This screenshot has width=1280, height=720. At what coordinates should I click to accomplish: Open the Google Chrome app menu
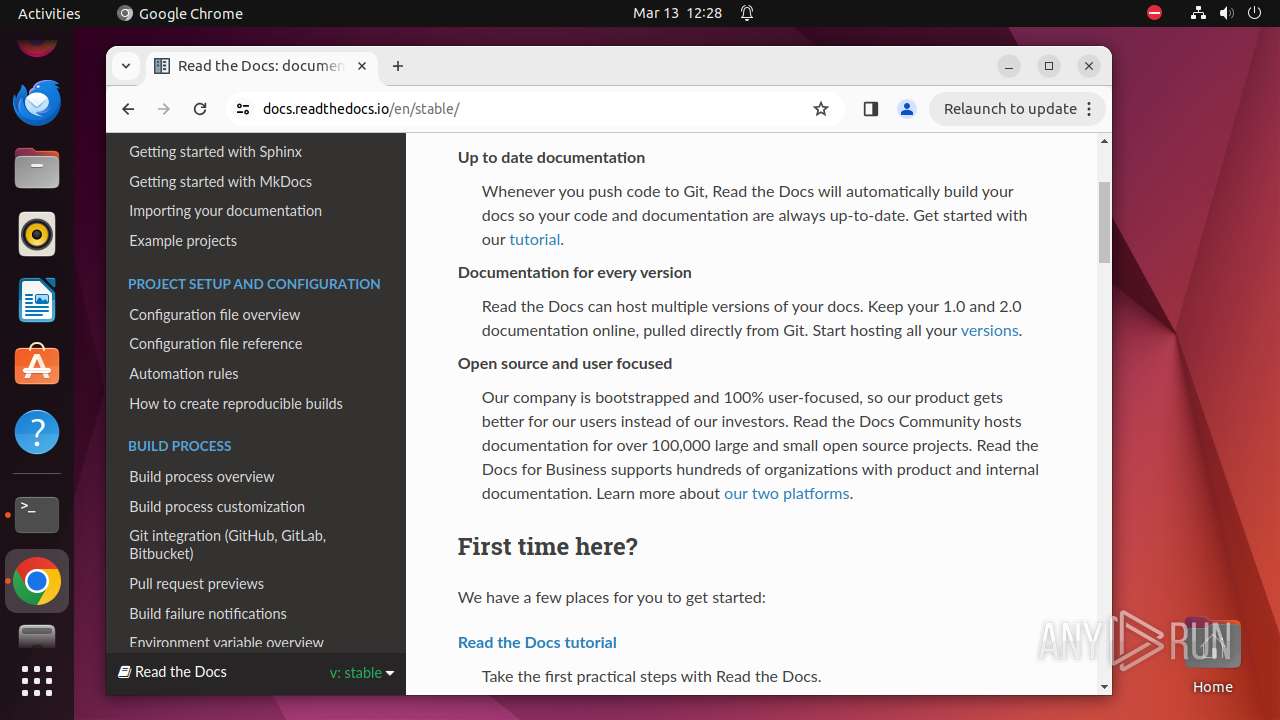tap(180, 13)
